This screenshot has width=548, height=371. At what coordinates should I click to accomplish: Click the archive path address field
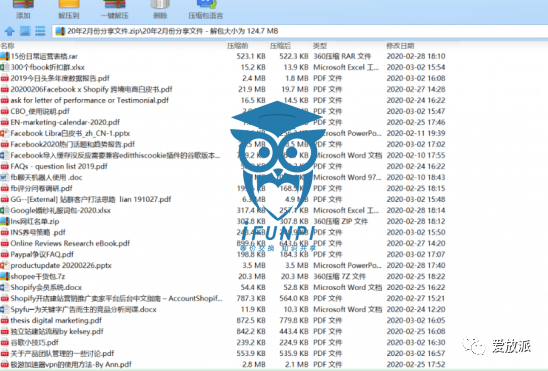300,31
